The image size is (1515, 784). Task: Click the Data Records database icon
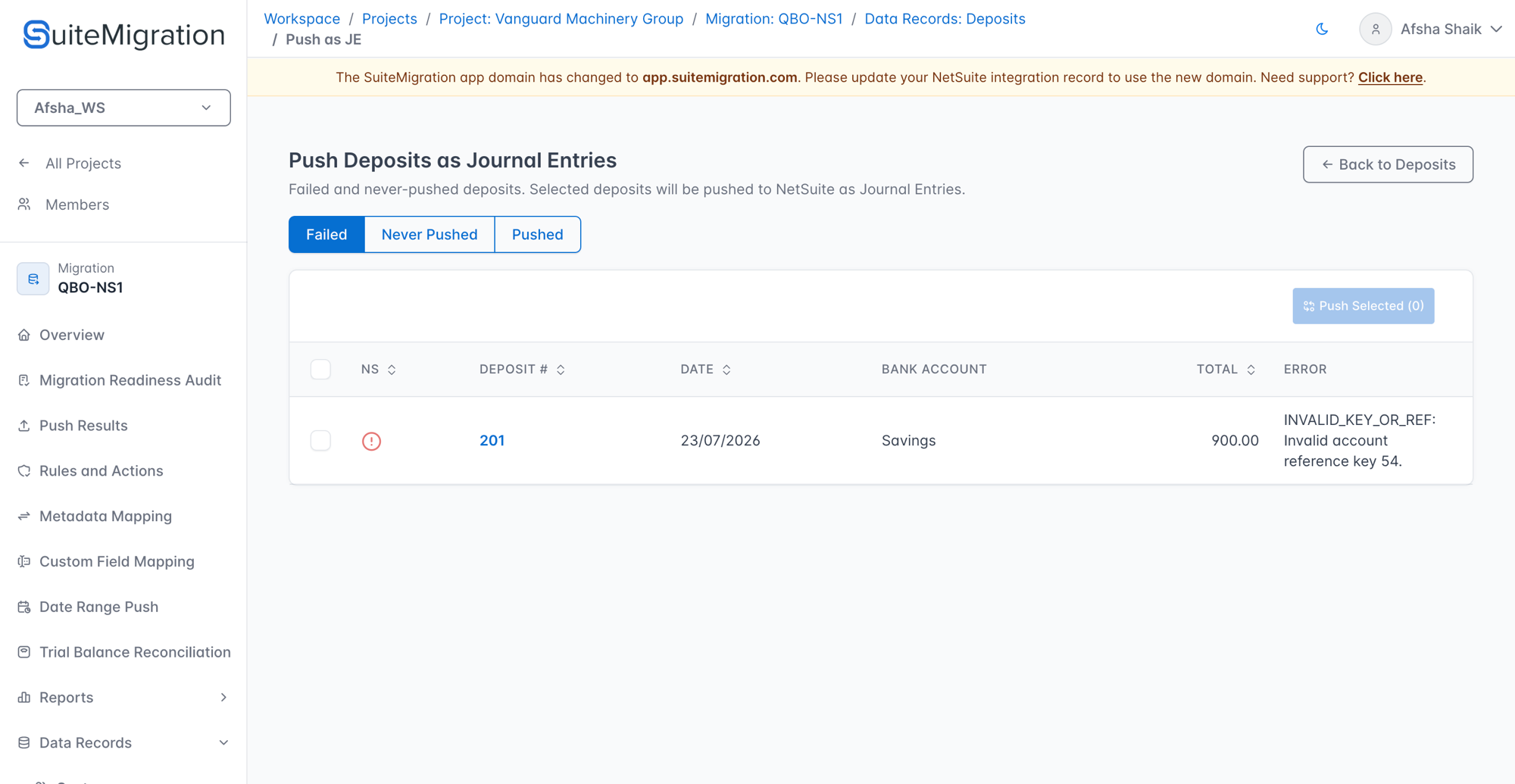[x=24, y=743]
